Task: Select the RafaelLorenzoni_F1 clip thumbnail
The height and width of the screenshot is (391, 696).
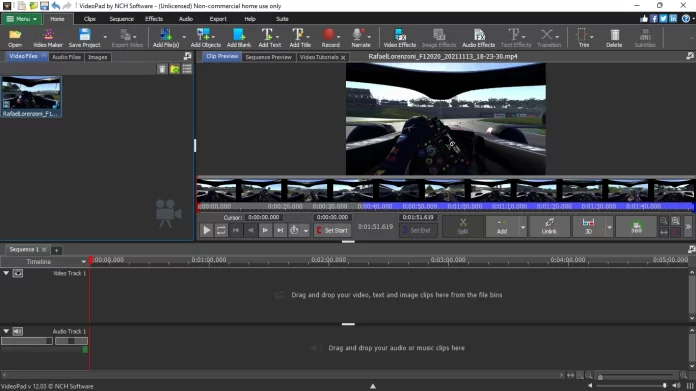Action: (31, 96)
